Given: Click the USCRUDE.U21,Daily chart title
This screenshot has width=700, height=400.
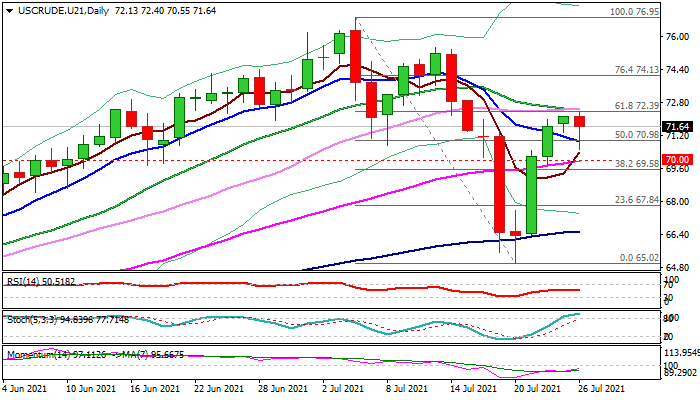Looking at the screenshot, I should 63,11.
